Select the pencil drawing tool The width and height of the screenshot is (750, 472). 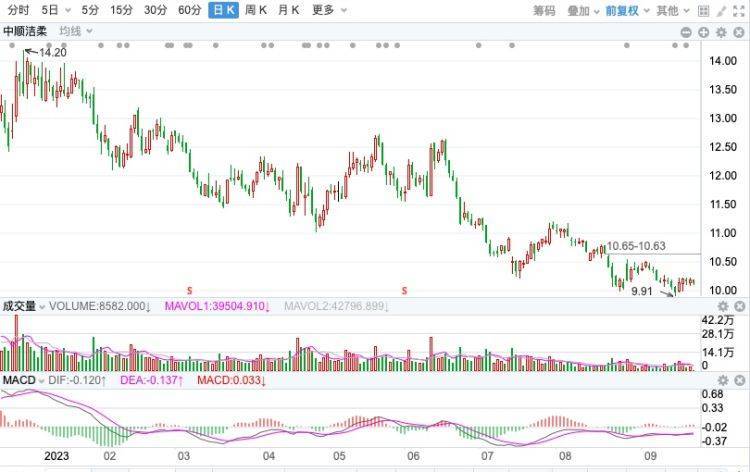[720, 11]
